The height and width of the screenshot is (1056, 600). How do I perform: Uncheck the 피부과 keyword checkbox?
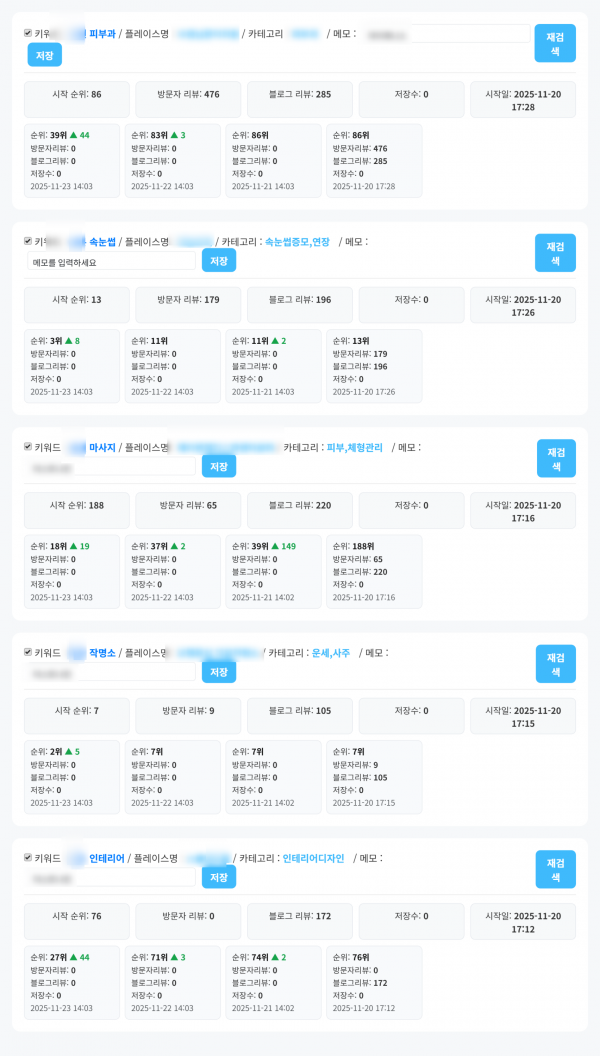click(x=28, y=33)
